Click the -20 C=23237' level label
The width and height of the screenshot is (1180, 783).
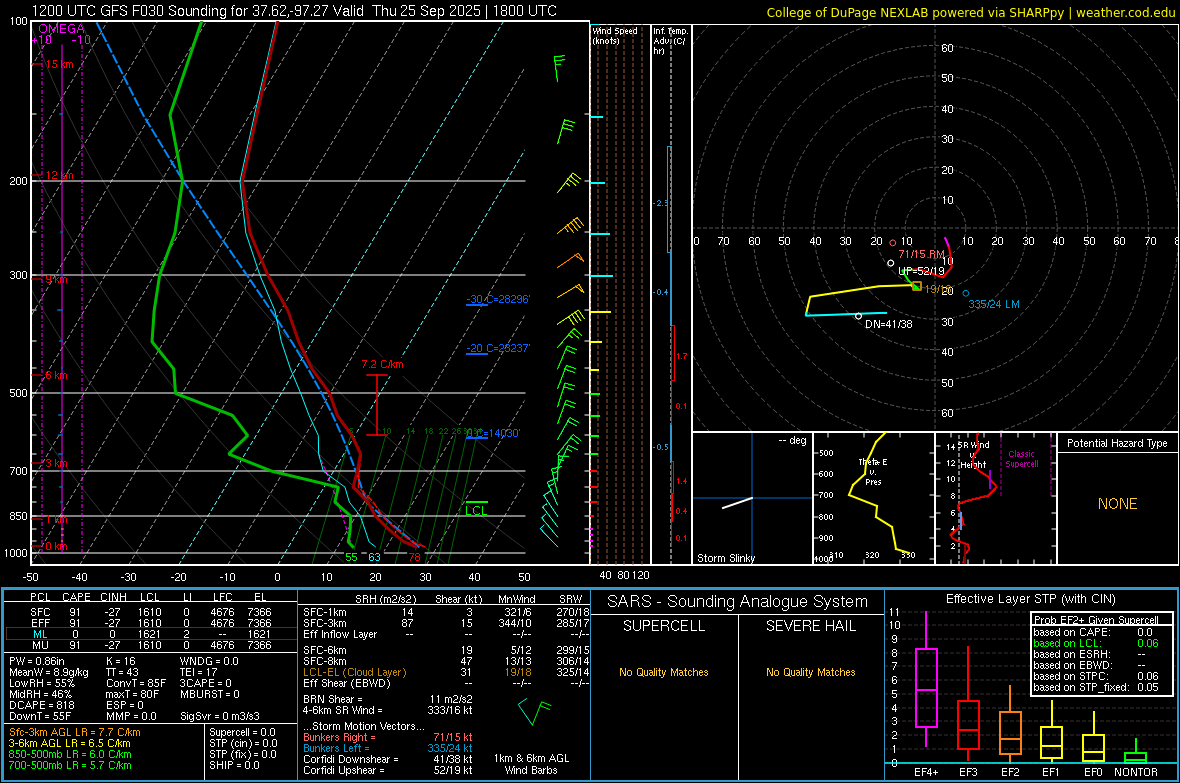click(498, 349)
